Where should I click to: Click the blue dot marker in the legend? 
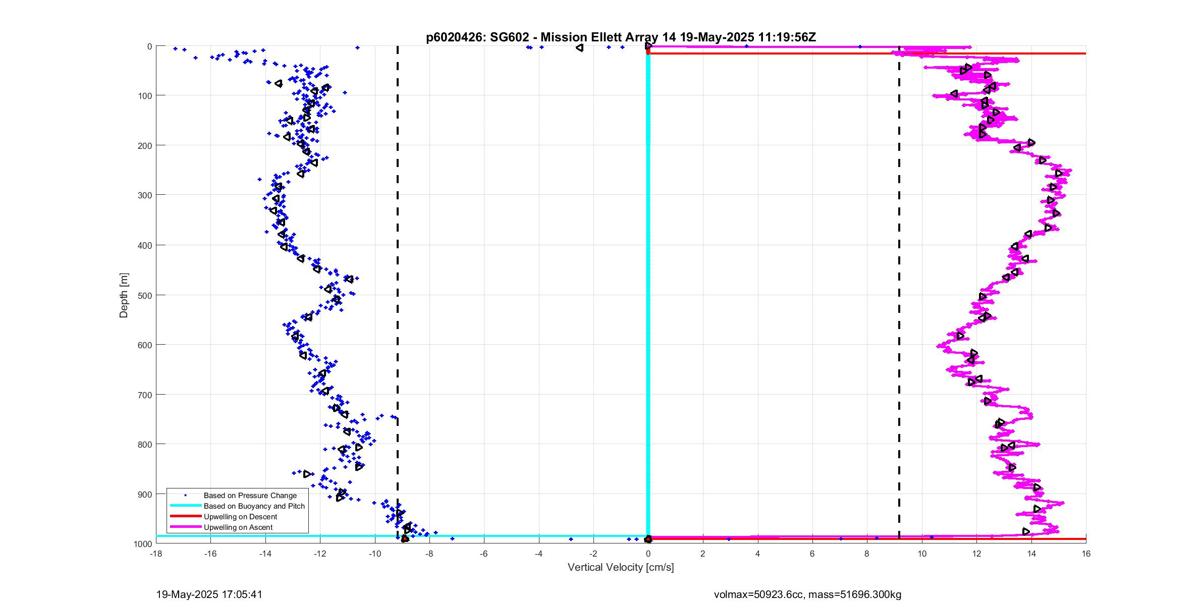point(184,495)
